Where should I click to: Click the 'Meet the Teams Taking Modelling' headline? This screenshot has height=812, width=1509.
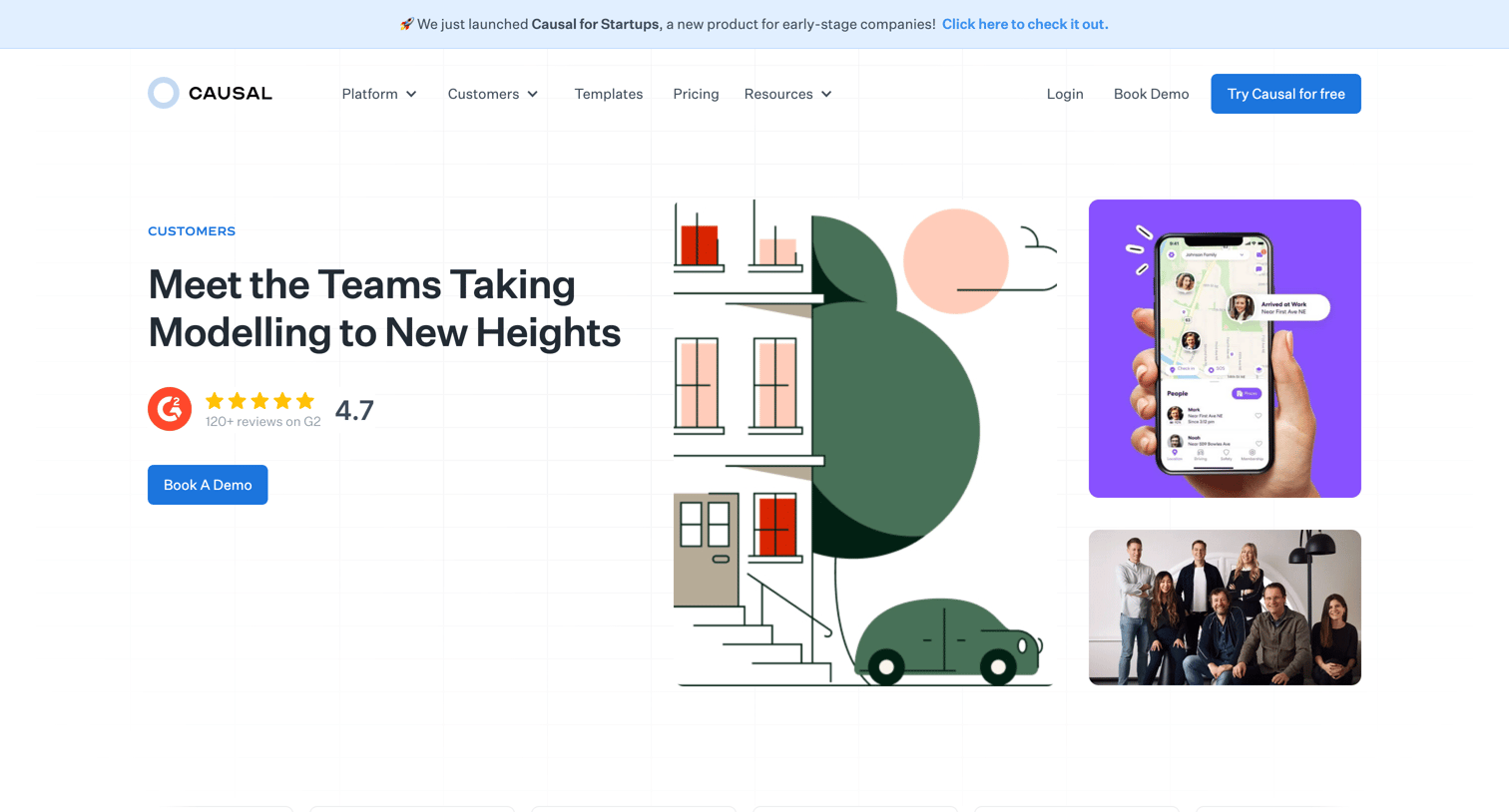[x=384, y=307]
